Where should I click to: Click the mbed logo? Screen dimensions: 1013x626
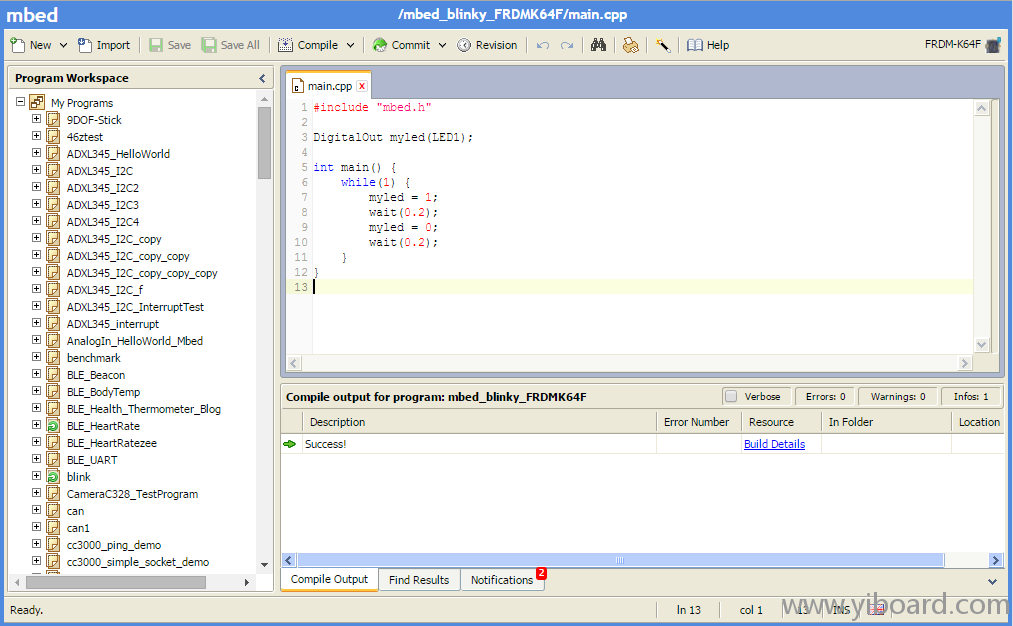32,14
